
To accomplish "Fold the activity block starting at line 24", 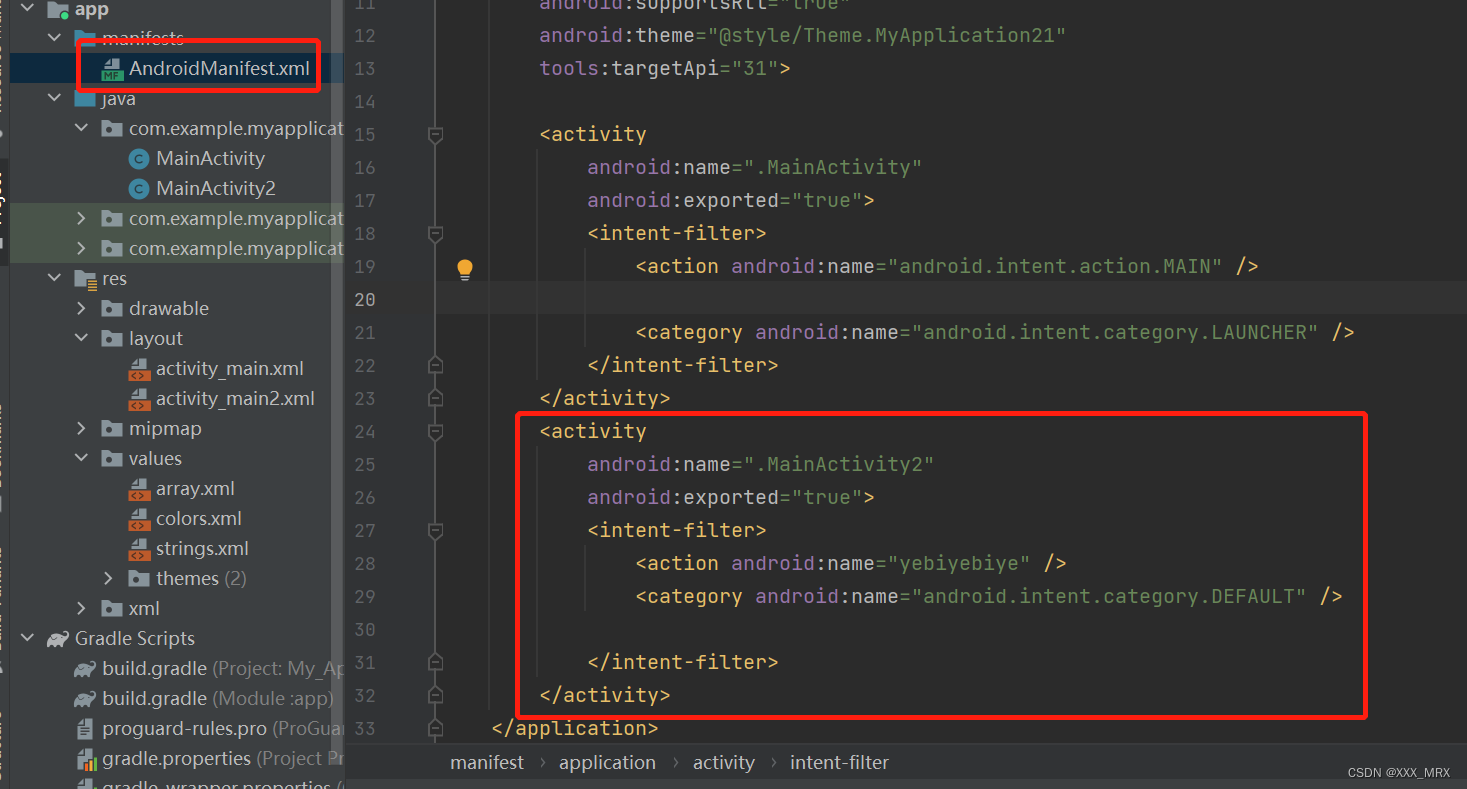I will point(435,431).
